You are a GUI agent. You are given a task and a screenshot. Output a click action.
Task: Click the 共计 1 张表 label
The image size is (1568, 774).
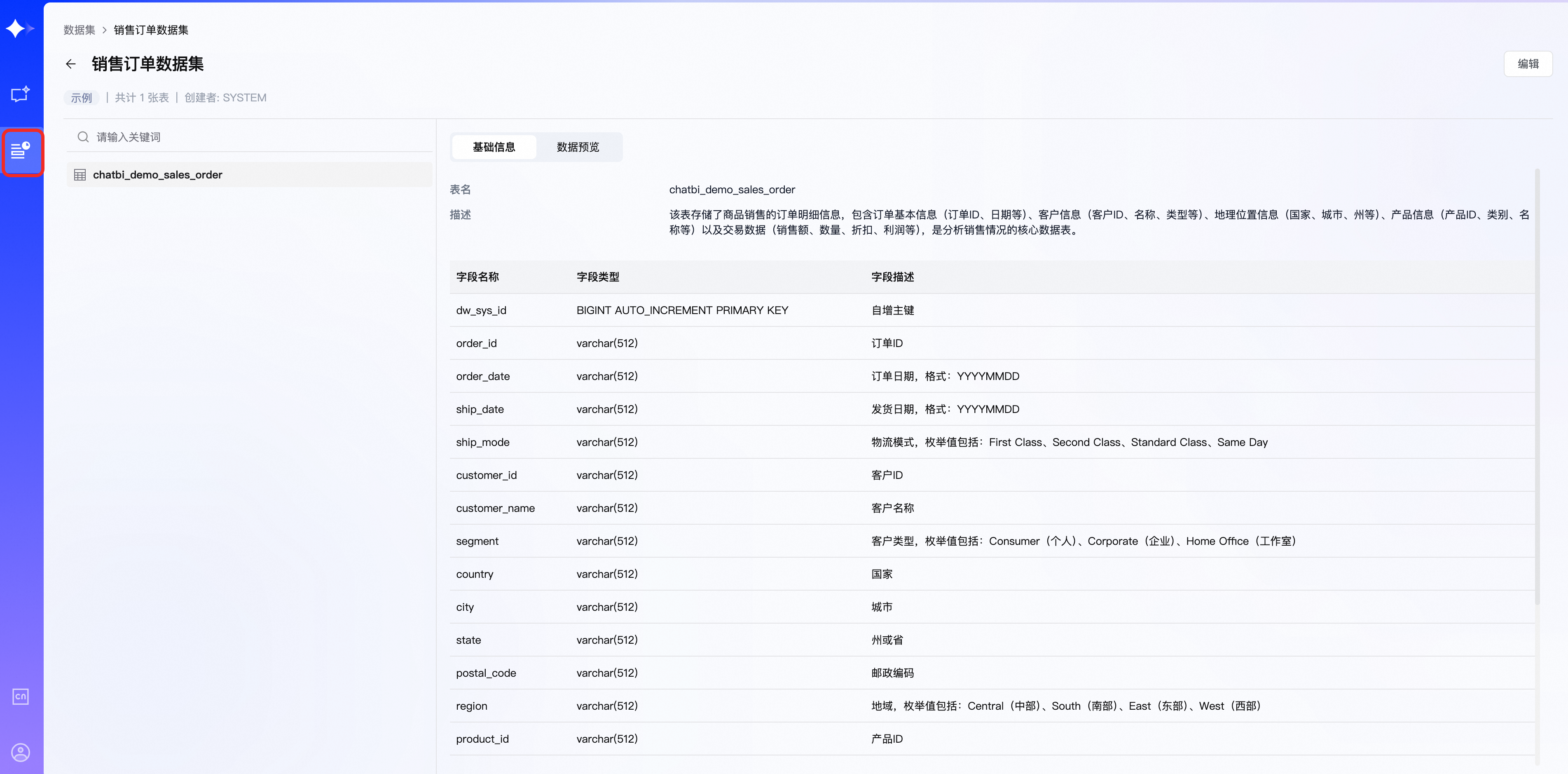tap(142, 97)
